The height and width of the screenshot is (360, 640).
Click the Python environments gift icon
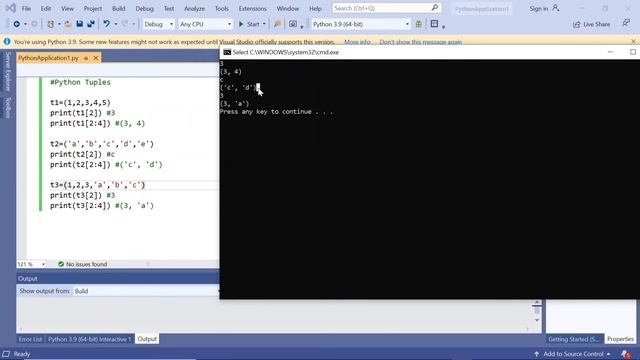(x=418, y=24)
